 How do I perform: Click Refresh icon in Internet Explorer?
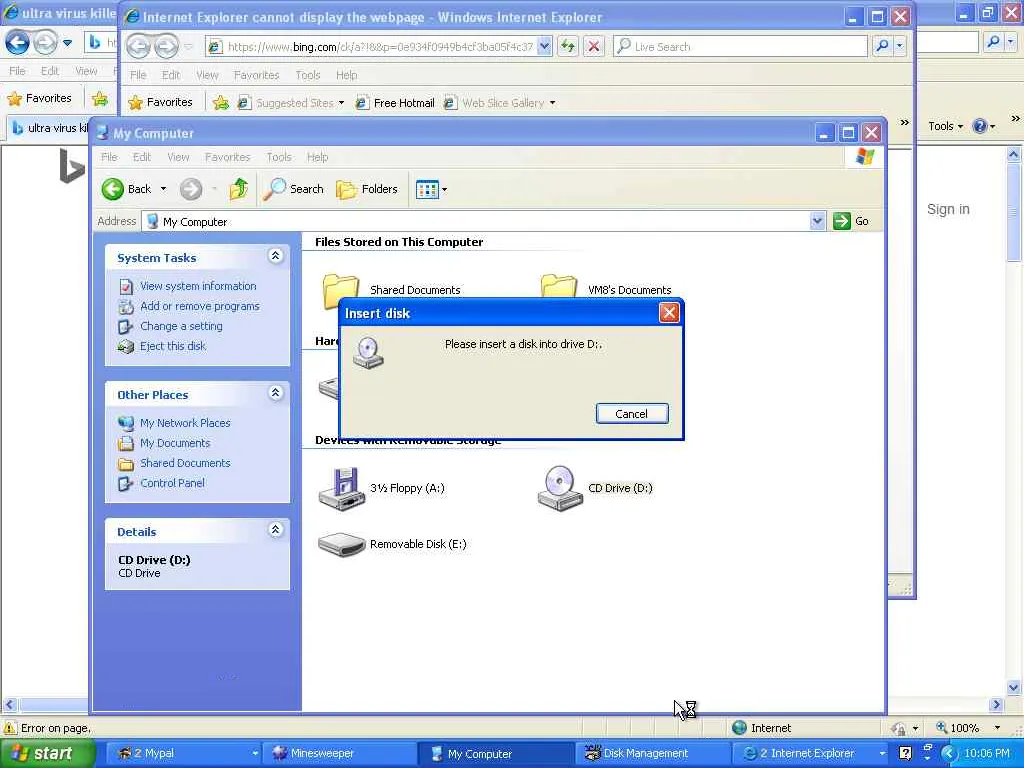tap(568, 46)
